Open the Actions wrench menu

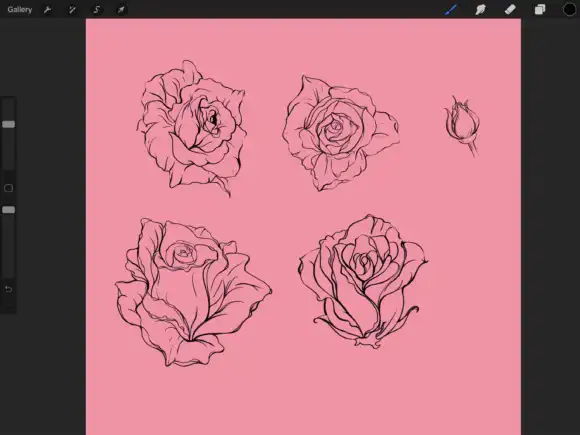point(47,10)
